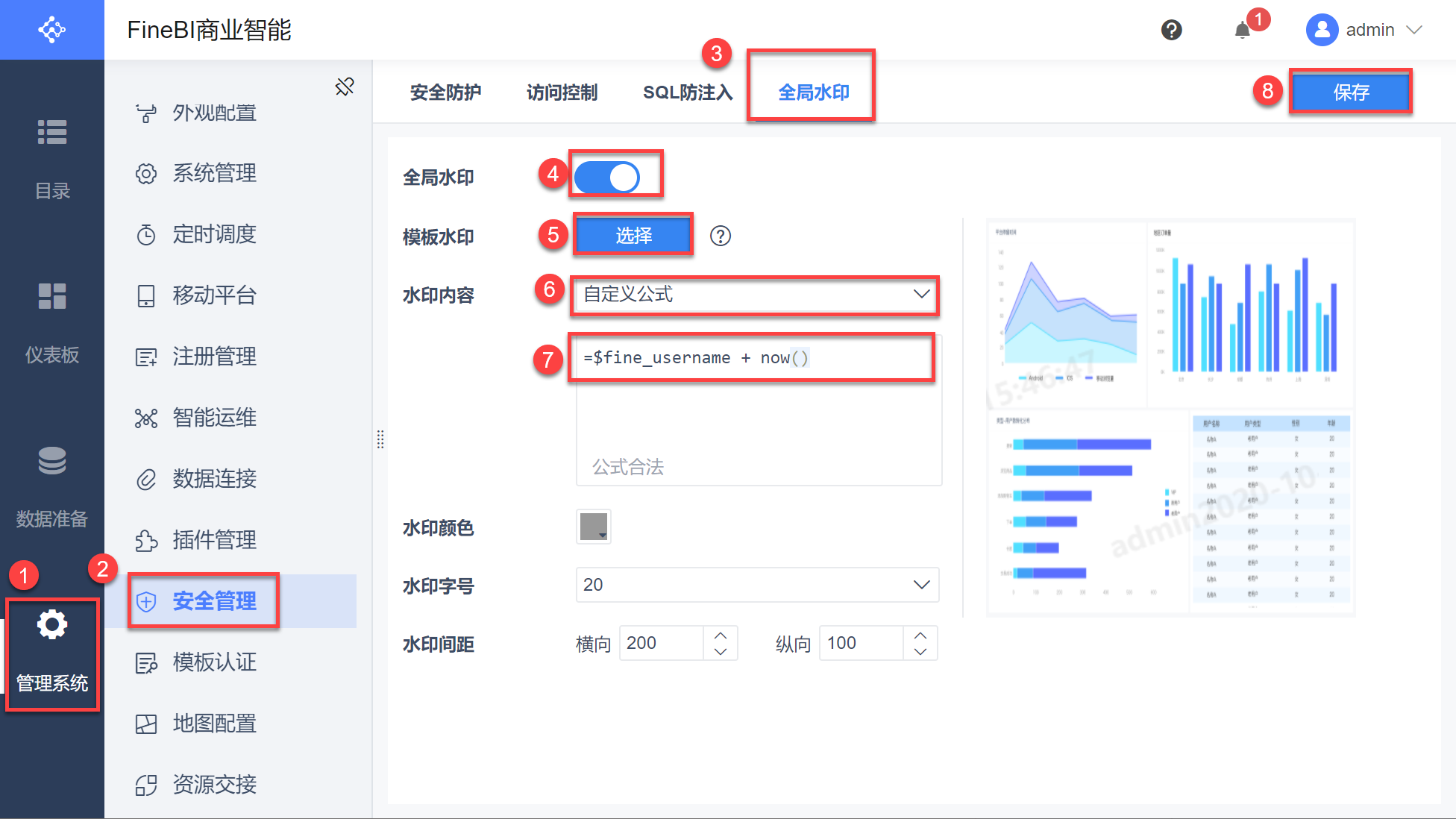This screenshot has width=1456, height=819.
Task: Decrease the 纵向 spacing with down arrow
Action: [x=920, y=651]
